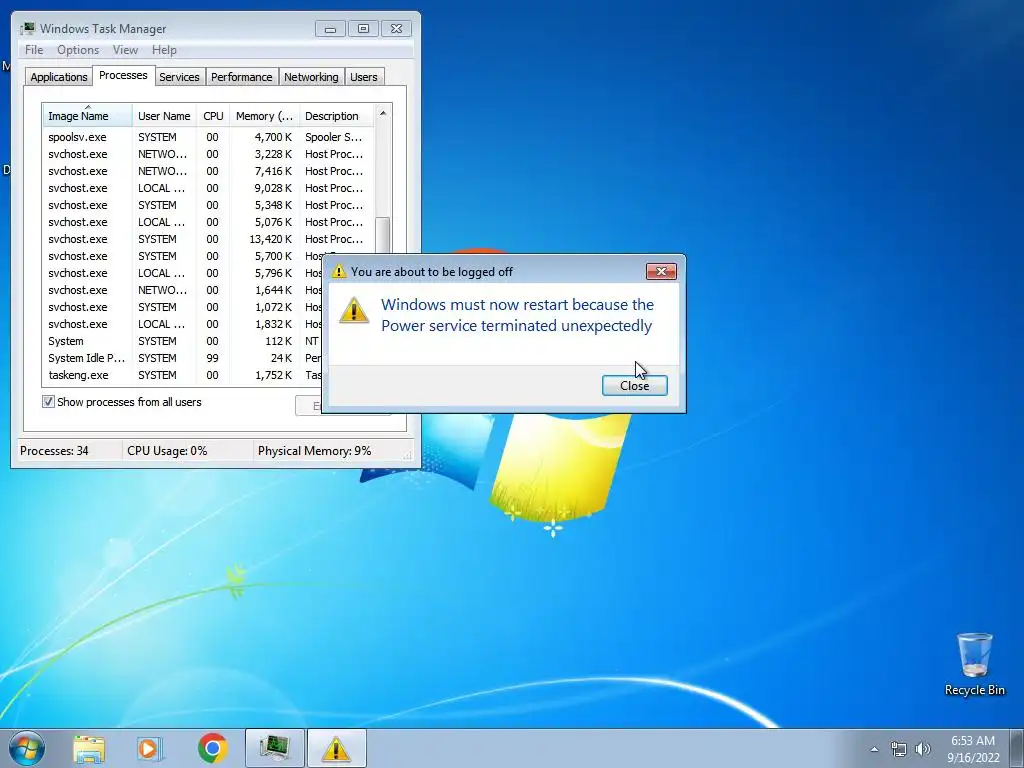Sort by Memory column header
This screenshot has height=768, width=1024.
264,116
